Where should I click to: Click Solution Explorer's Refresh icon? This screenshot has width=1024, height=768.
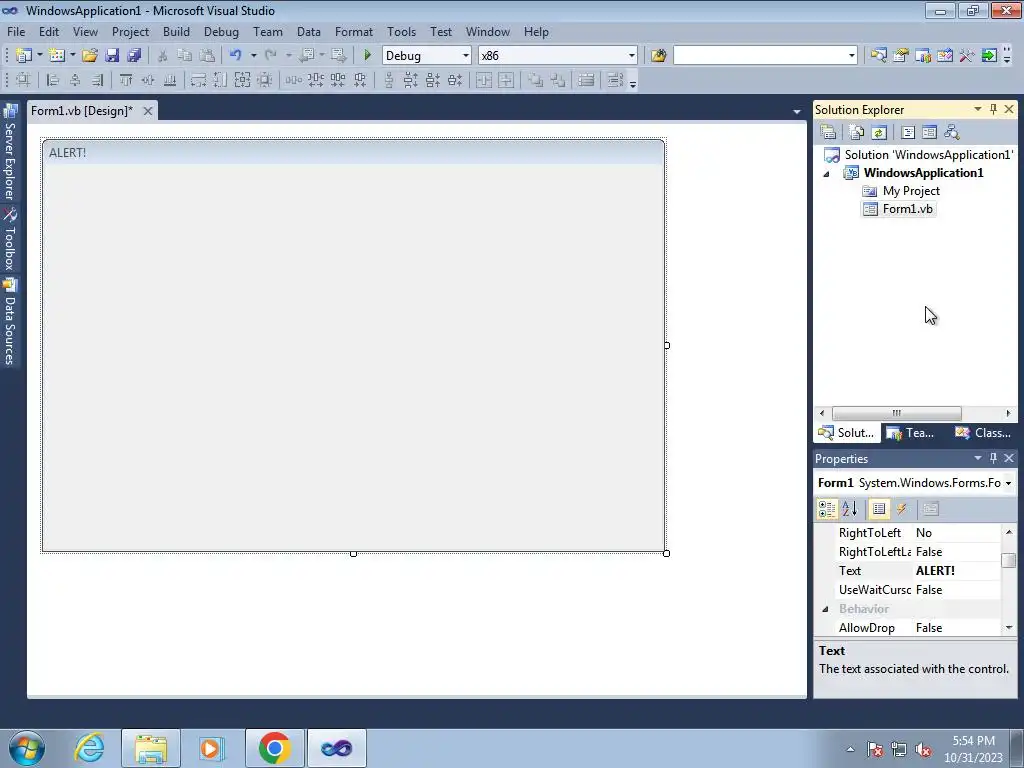[879, 133]
